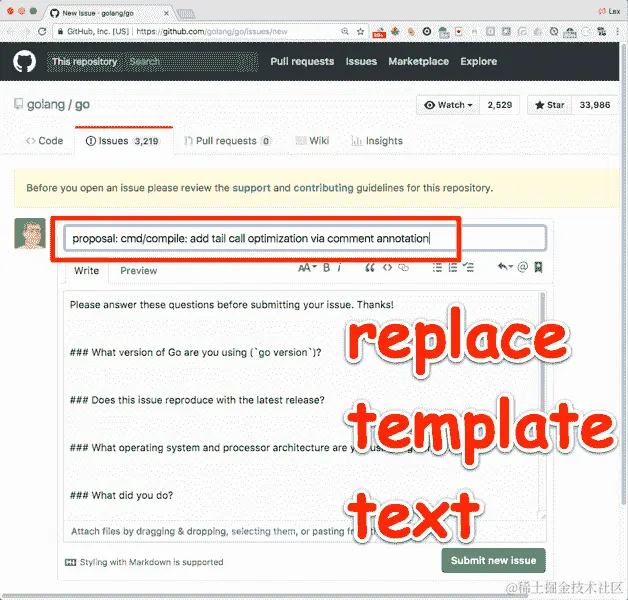Insert a numbered list

point(453,267)
